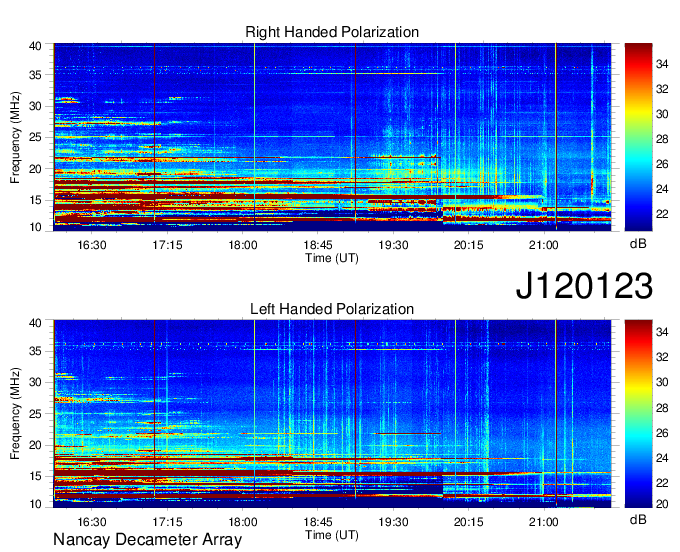
Task: Click 32 dB mark on Right Handed colorbar
Action: click(662, 89)
